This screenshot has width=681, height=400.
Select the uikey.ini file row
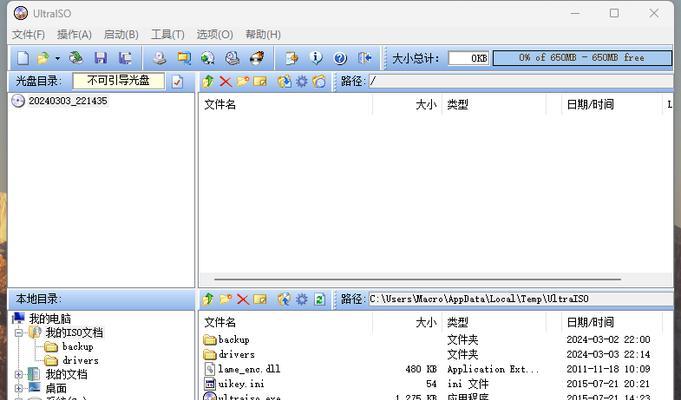coord(241,384)
